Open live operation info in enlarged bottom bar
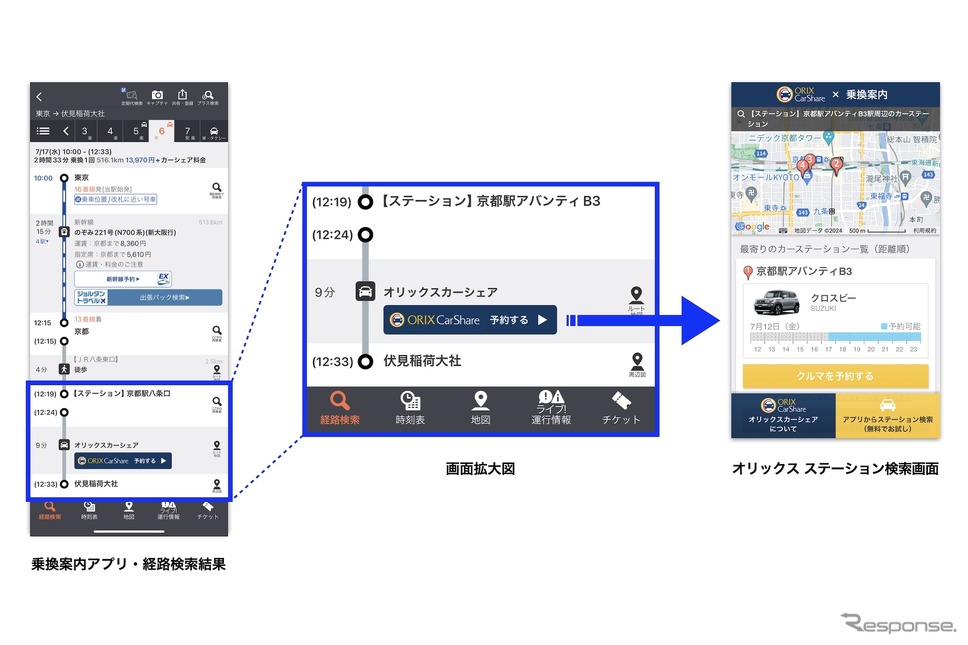This screenshot has height=645, width=968. point(551,408)
